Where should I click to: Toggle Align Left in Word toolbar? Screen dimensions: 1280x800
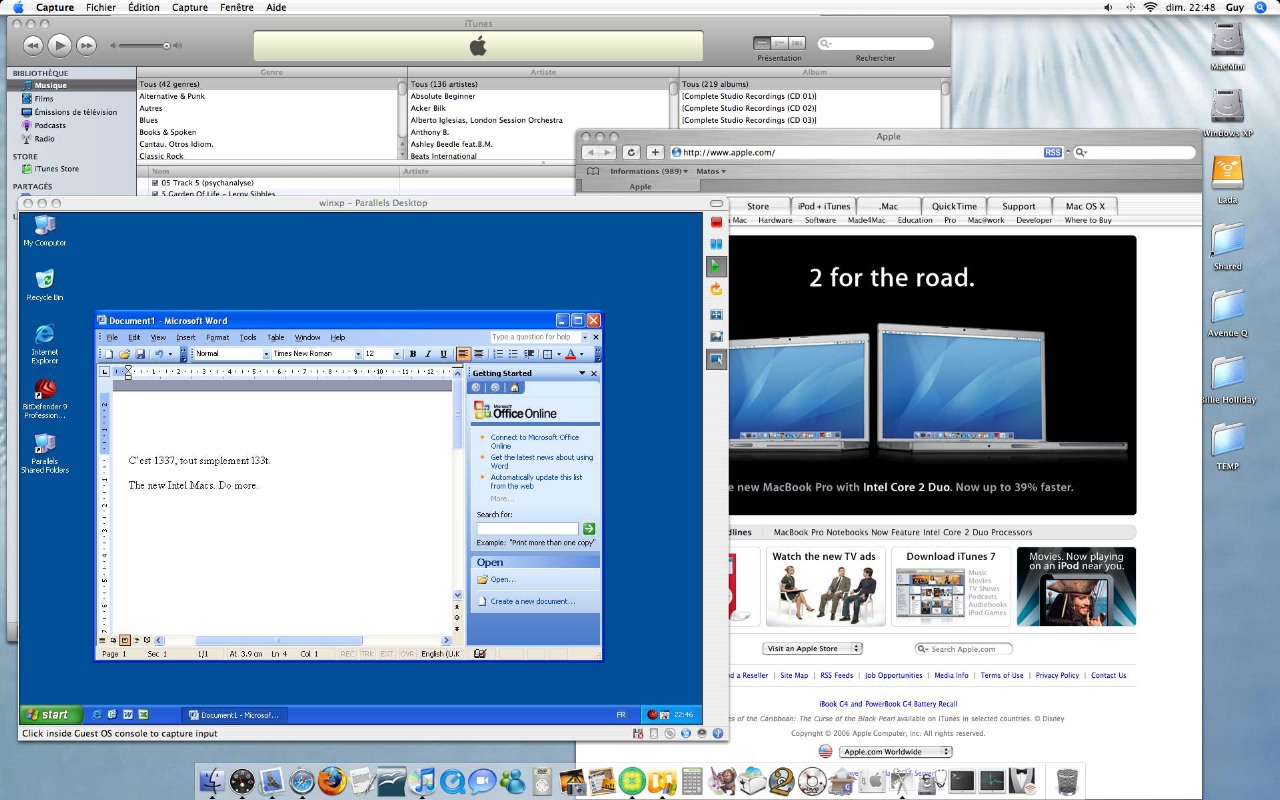(x=463, y=354)
